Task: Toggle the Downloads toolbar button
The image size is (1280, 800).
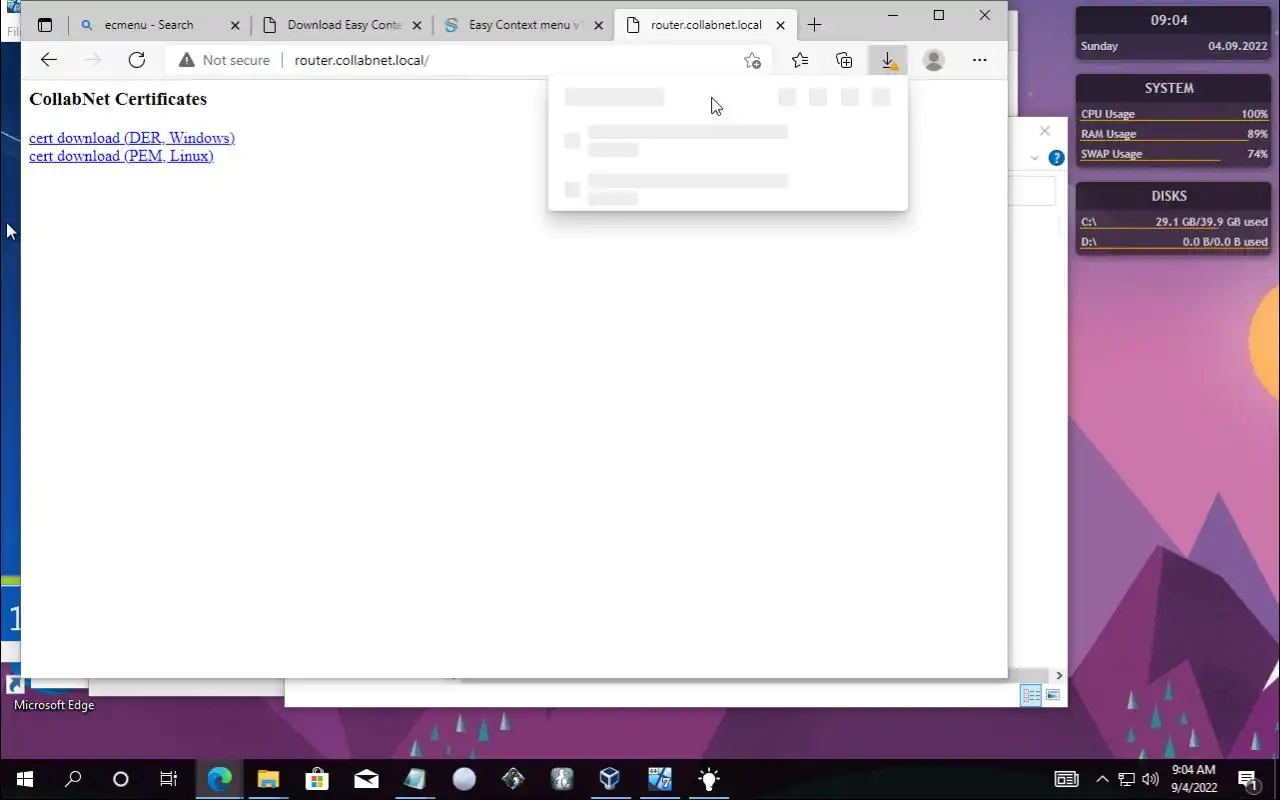Action: tap(888, 60)
